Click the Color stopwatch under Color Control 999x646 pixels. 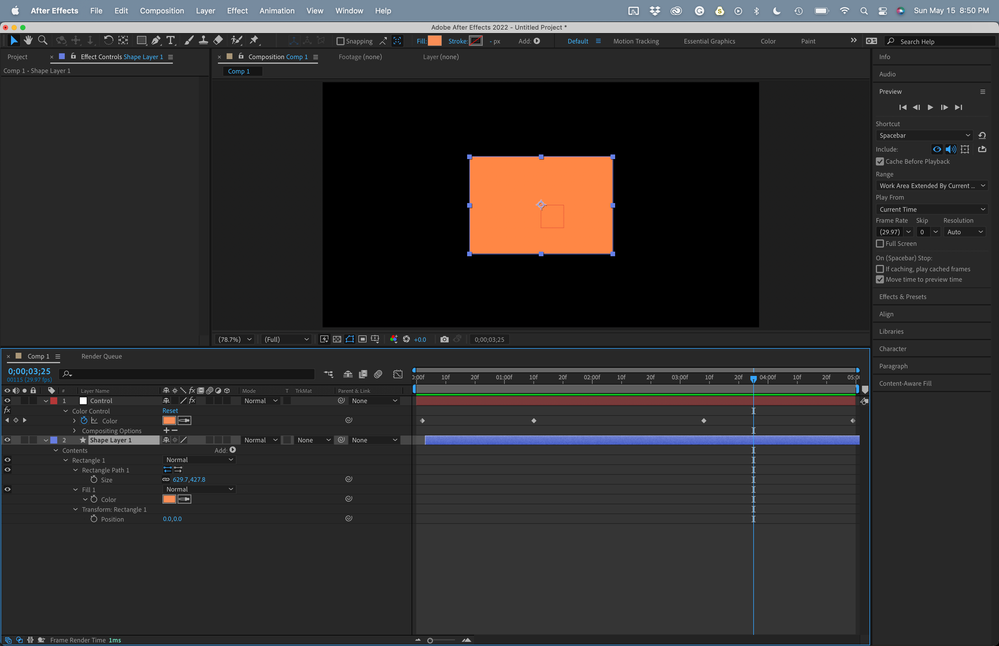[x=84, y=421]
